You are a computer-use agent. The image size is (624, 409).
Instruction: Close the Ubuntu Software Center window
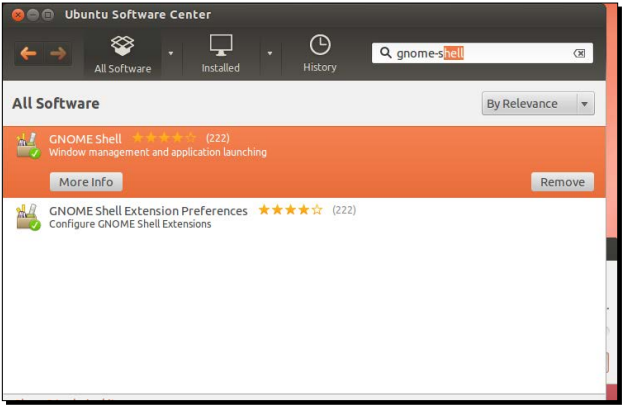pos(17,15)
